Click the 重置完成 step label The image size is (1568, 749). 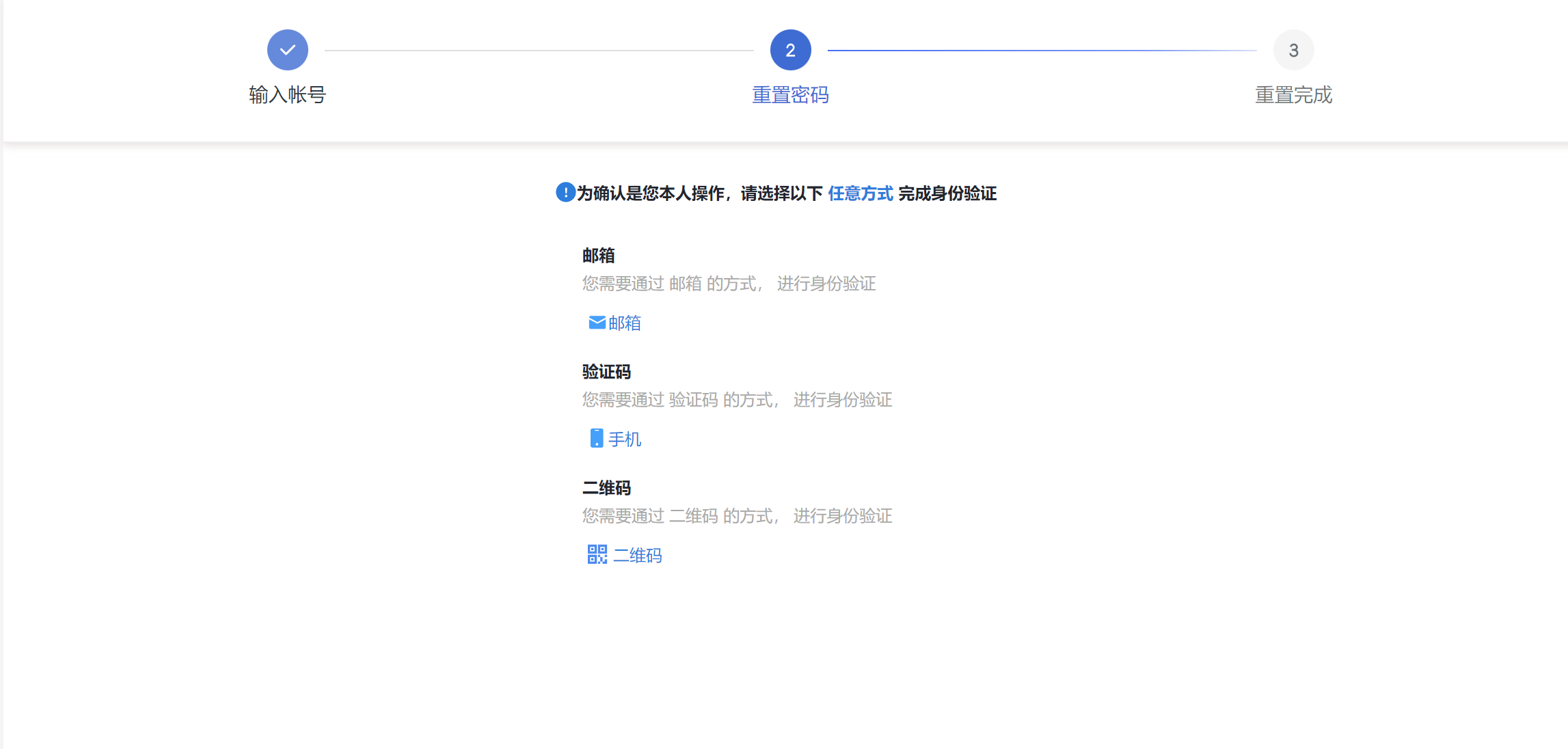point(1293,95)
